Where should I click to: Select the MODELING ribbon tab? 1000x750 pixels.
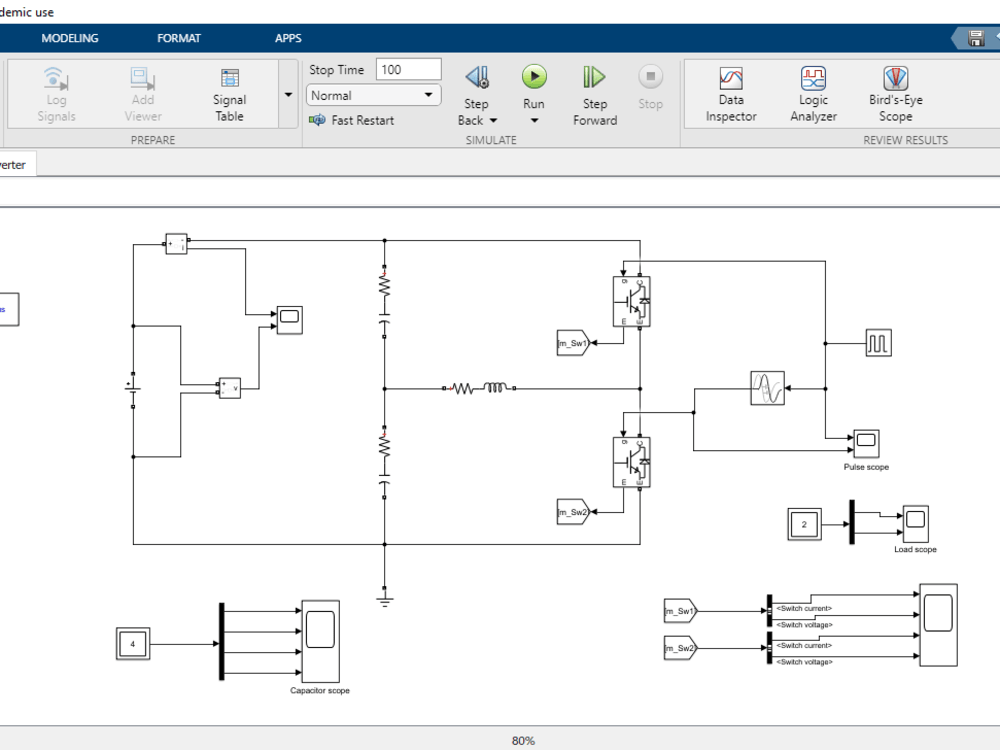point(70,38)
